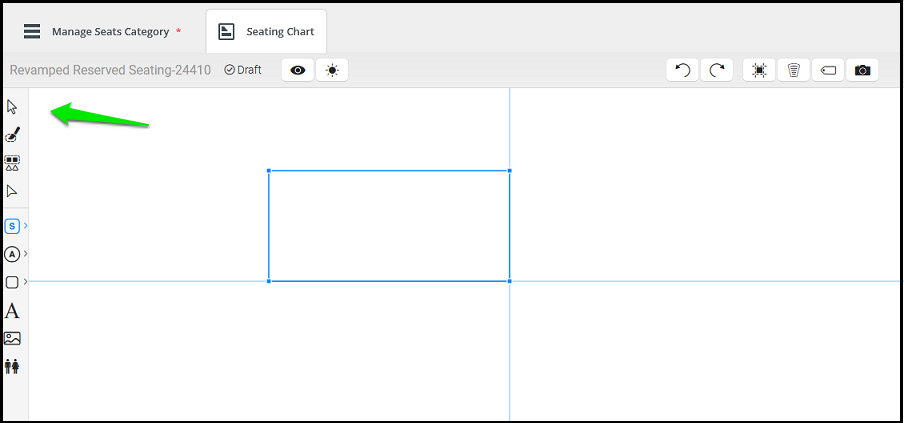
Task: Toggle brightness theme sun button
Action: point(332,70)
